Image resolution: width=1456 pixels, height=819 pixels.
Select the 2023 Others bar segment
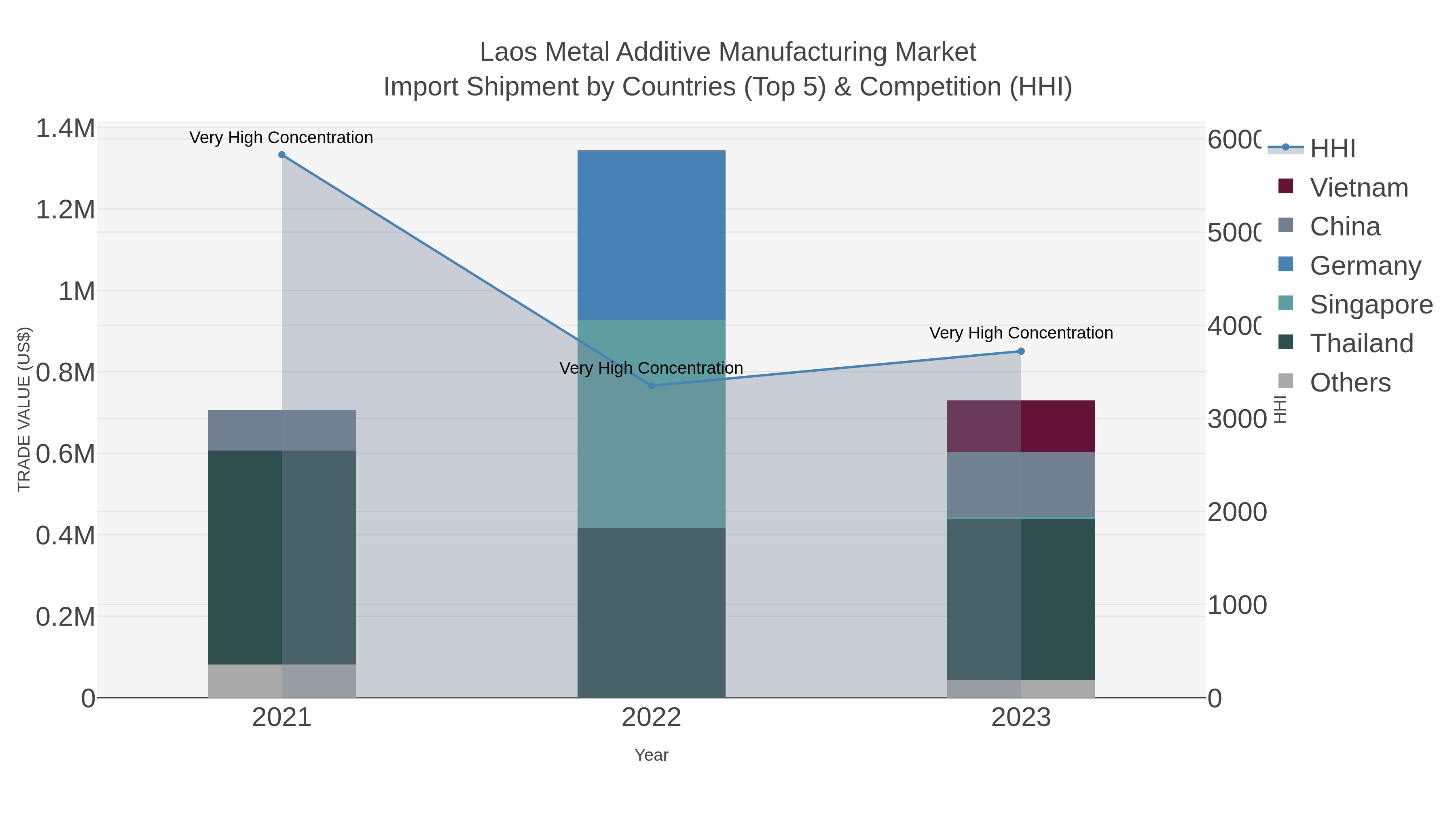[1021, 688]
